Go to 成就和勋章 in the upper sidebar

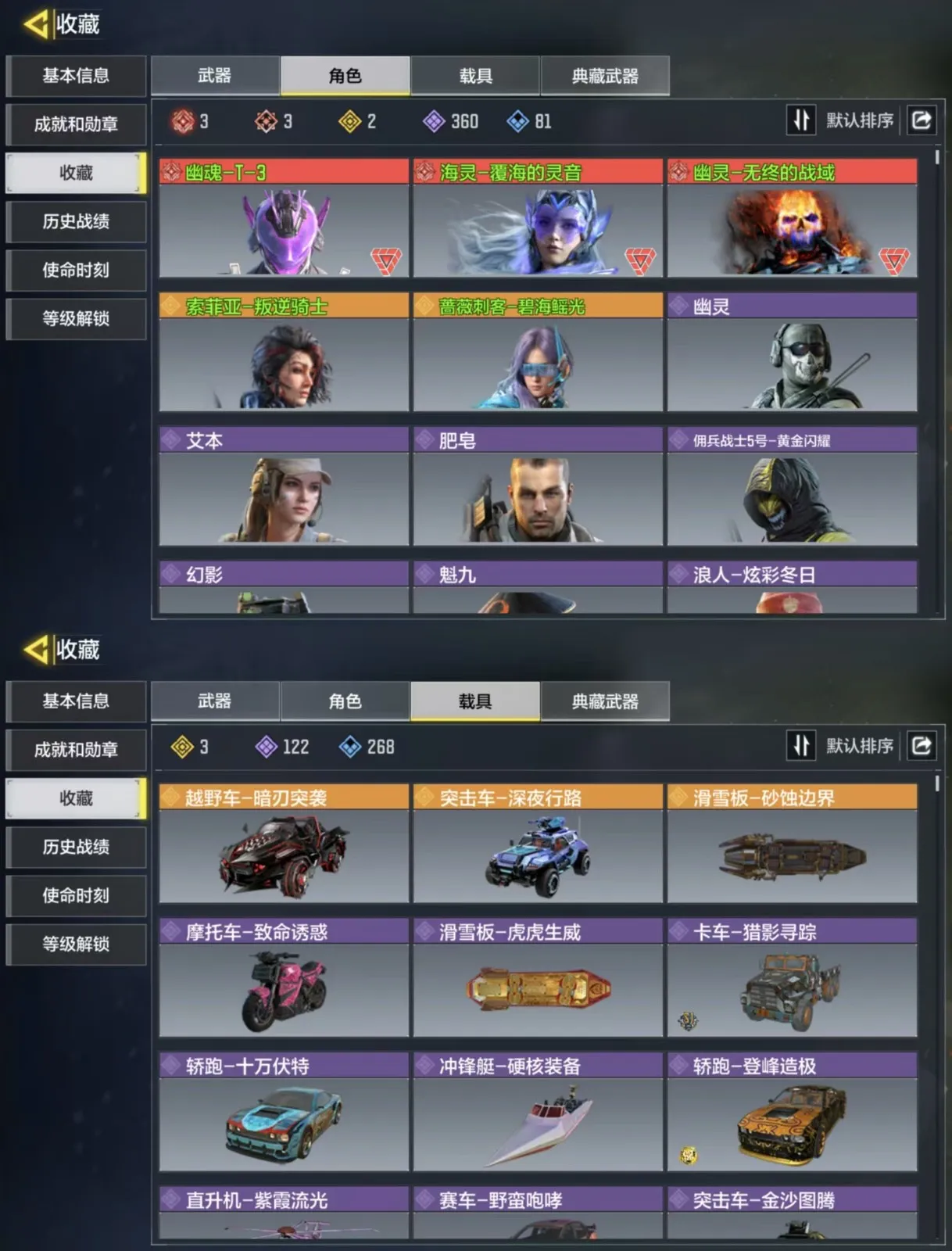click(76, 124)
